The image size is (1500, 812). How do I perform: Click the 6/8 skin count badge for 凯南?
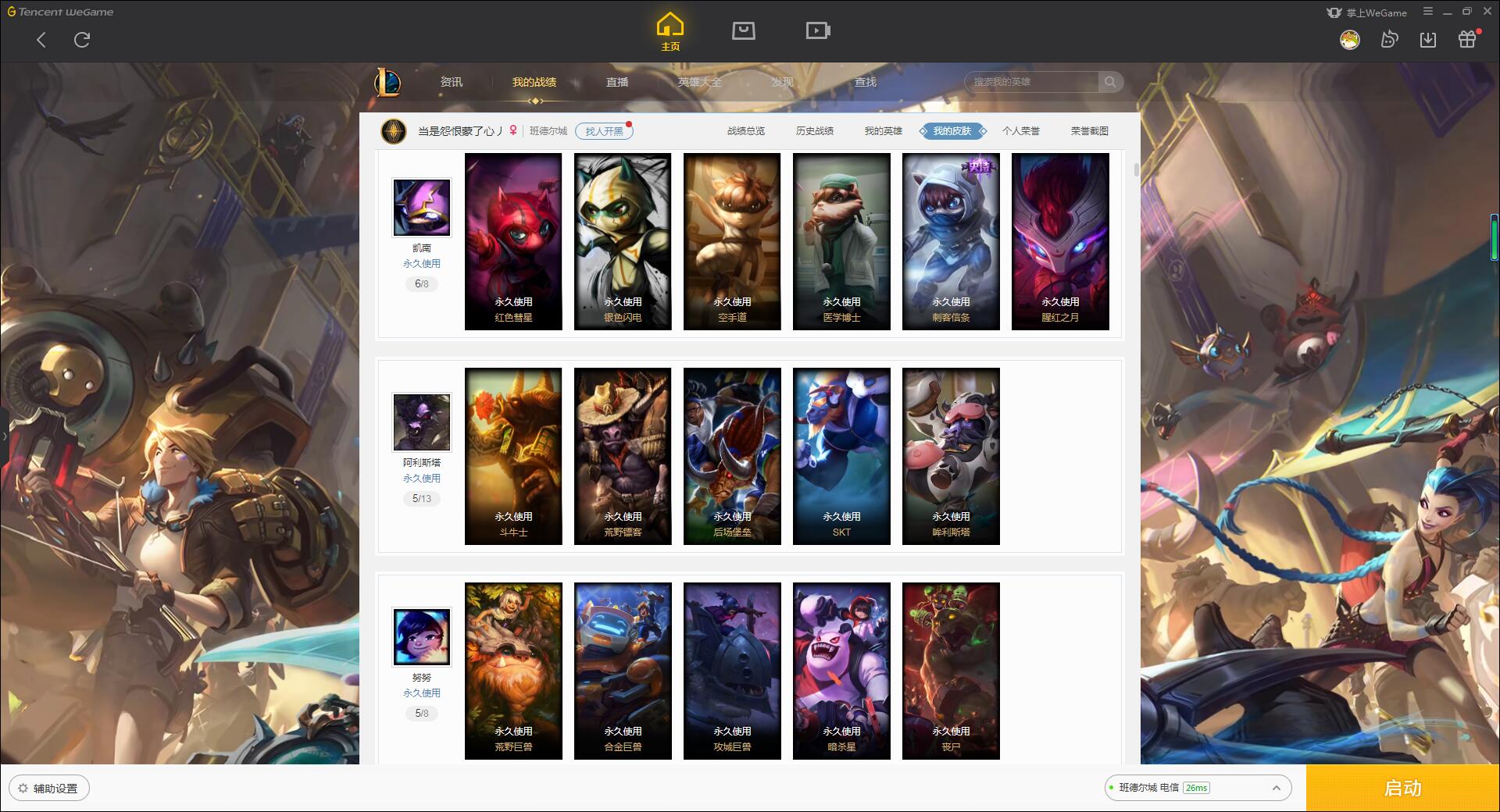pyautogui.click(x=422, y=283)
